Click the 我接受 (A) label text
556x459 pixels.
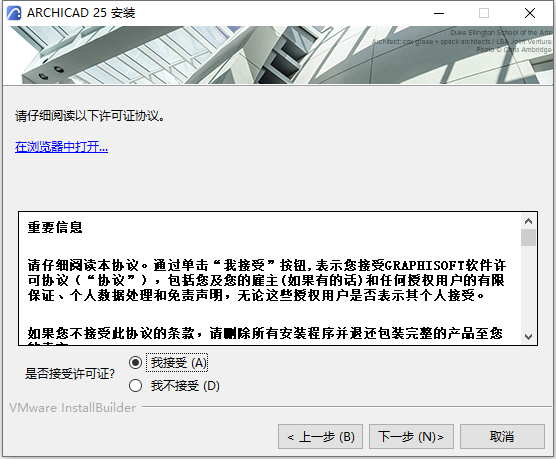tap(178, 363)
